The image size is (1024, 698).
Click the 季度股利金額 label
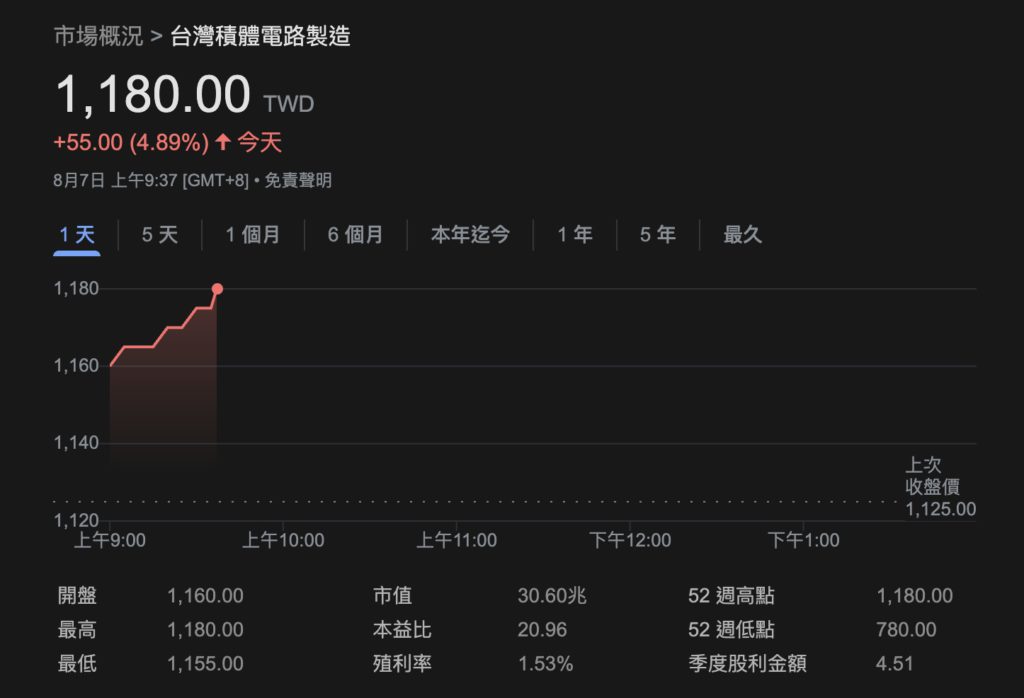[747, 663]
